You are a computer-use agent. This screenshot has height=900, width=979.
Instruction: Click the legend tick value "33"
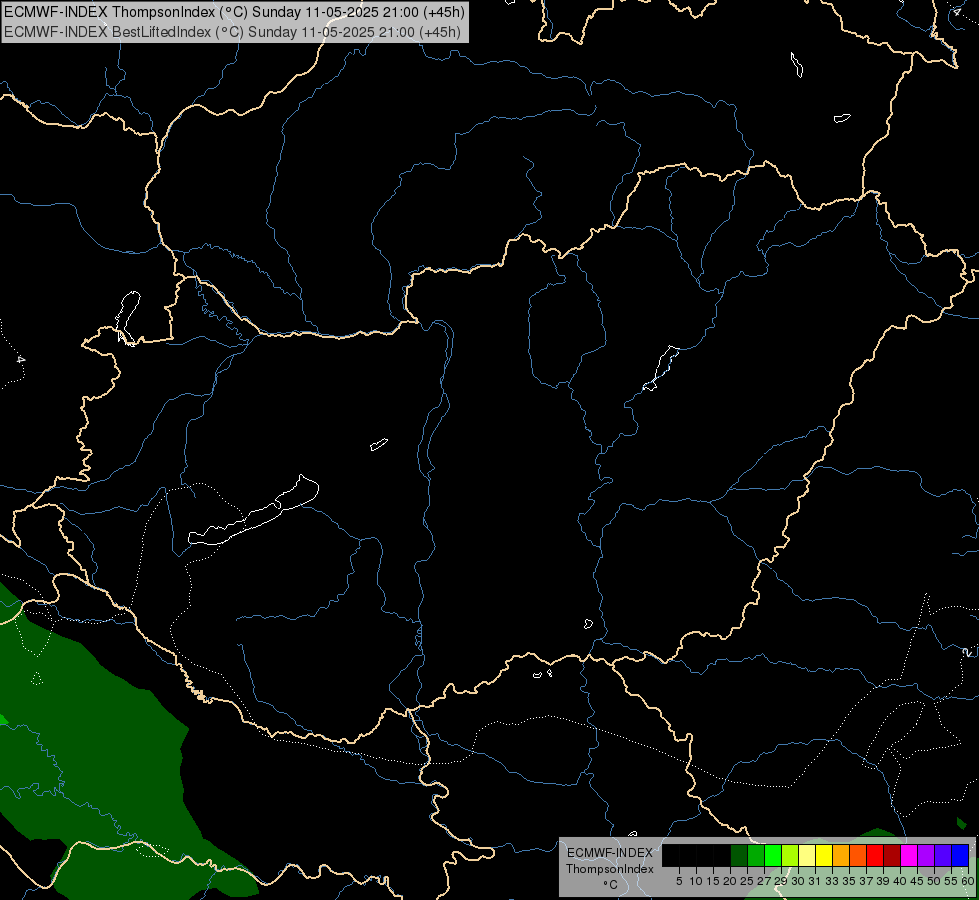(x=832, y=881)
